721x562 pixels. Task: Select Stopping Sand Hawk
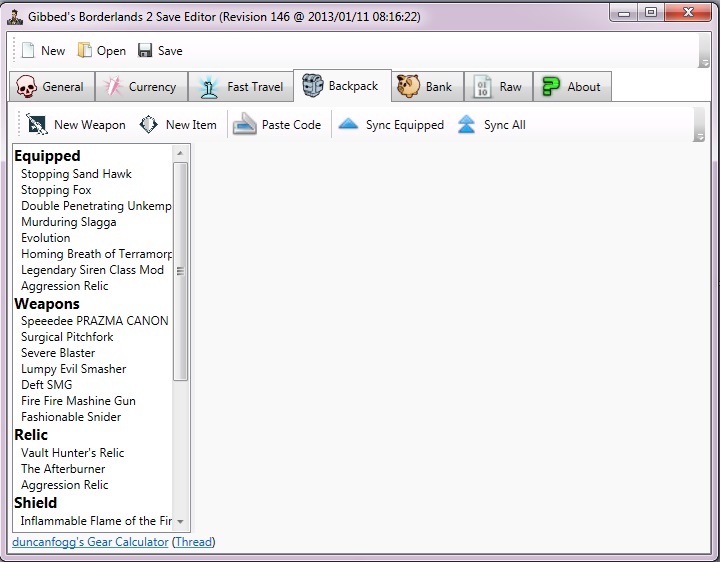[x=76, y=174]
